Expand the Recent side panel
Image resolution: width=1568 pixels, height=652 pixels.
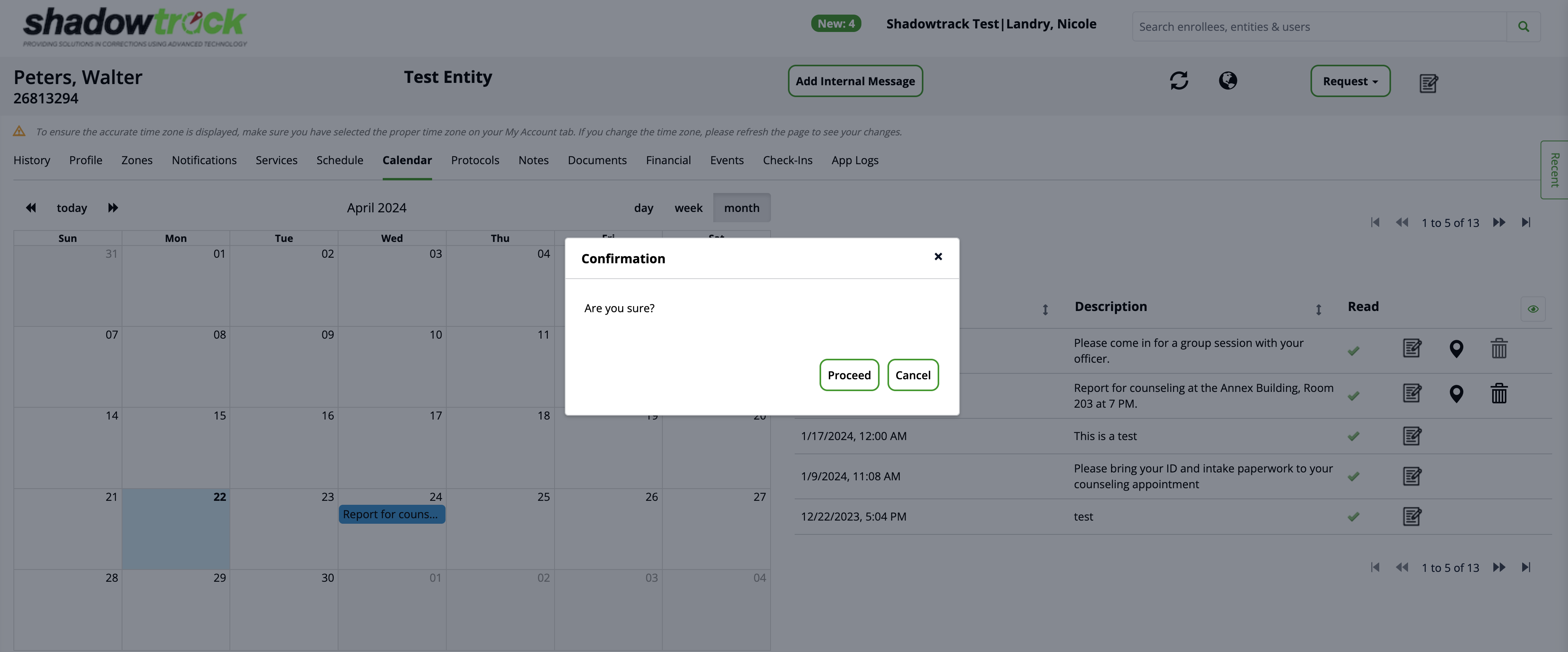1554,170
